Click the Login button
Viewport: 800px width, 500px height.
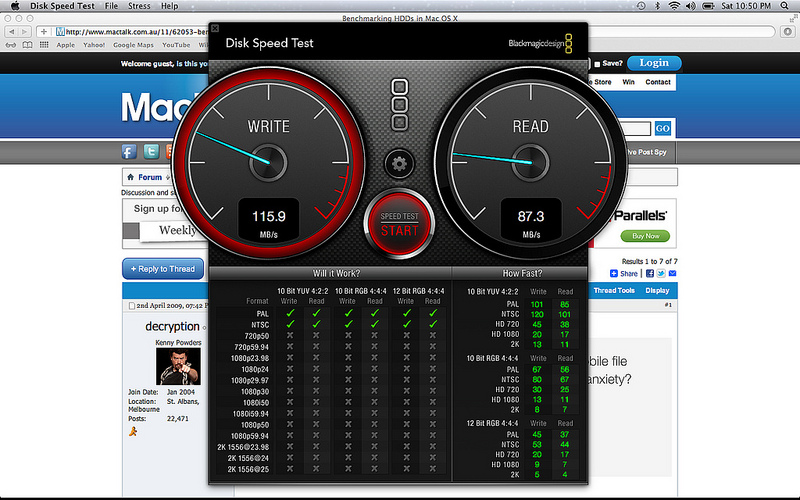tap(654, 63)
